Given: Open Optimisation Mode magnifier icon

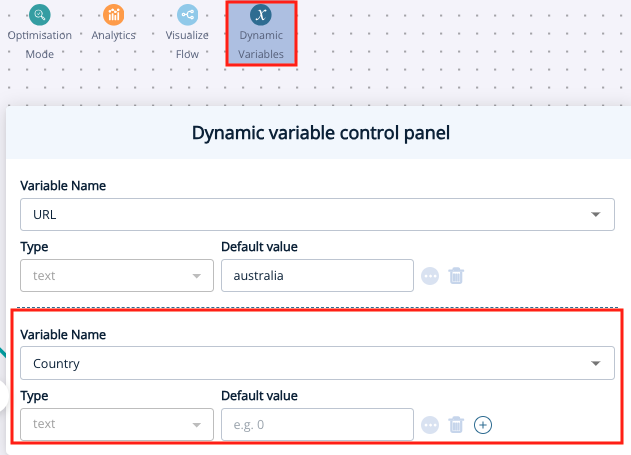Looking at the screenshot, I should click(39, 15).
